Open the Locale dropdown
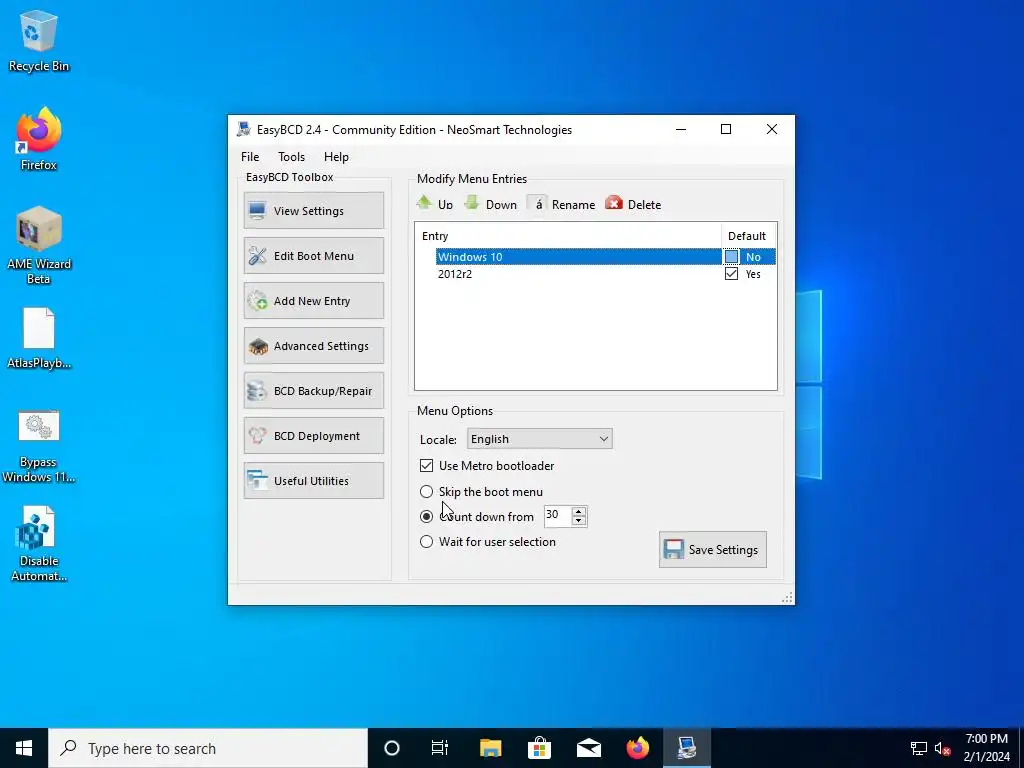This screenshot has height=768, width=1024. point(539,439)
